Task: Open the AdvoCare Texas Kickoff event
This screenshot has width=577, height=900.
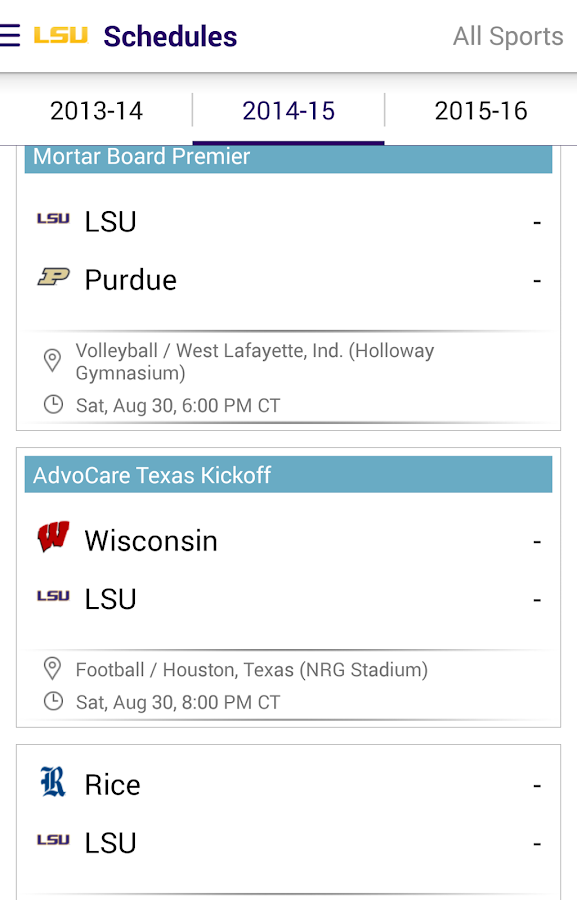Action: (288, 475)
